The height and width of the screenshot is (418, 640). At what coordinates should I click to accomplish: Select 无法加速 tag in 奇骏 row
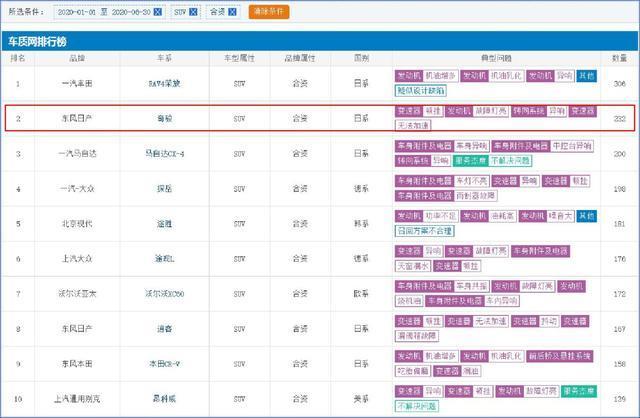click(x=413, y=126)
